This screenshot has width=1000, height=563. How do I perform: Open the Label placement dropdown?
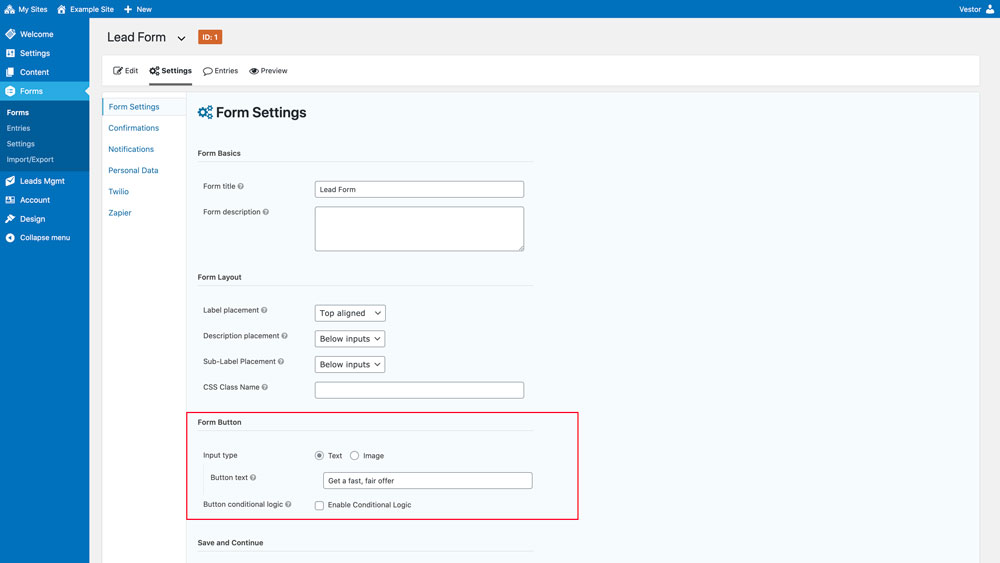[350, 313]
